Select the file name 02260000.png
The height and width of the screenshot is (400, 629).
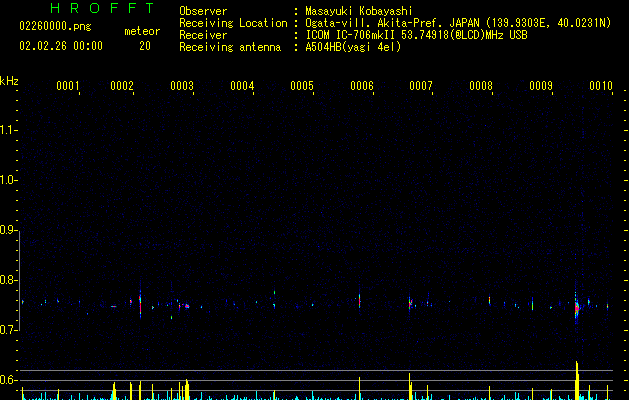[x=55, y=26]
